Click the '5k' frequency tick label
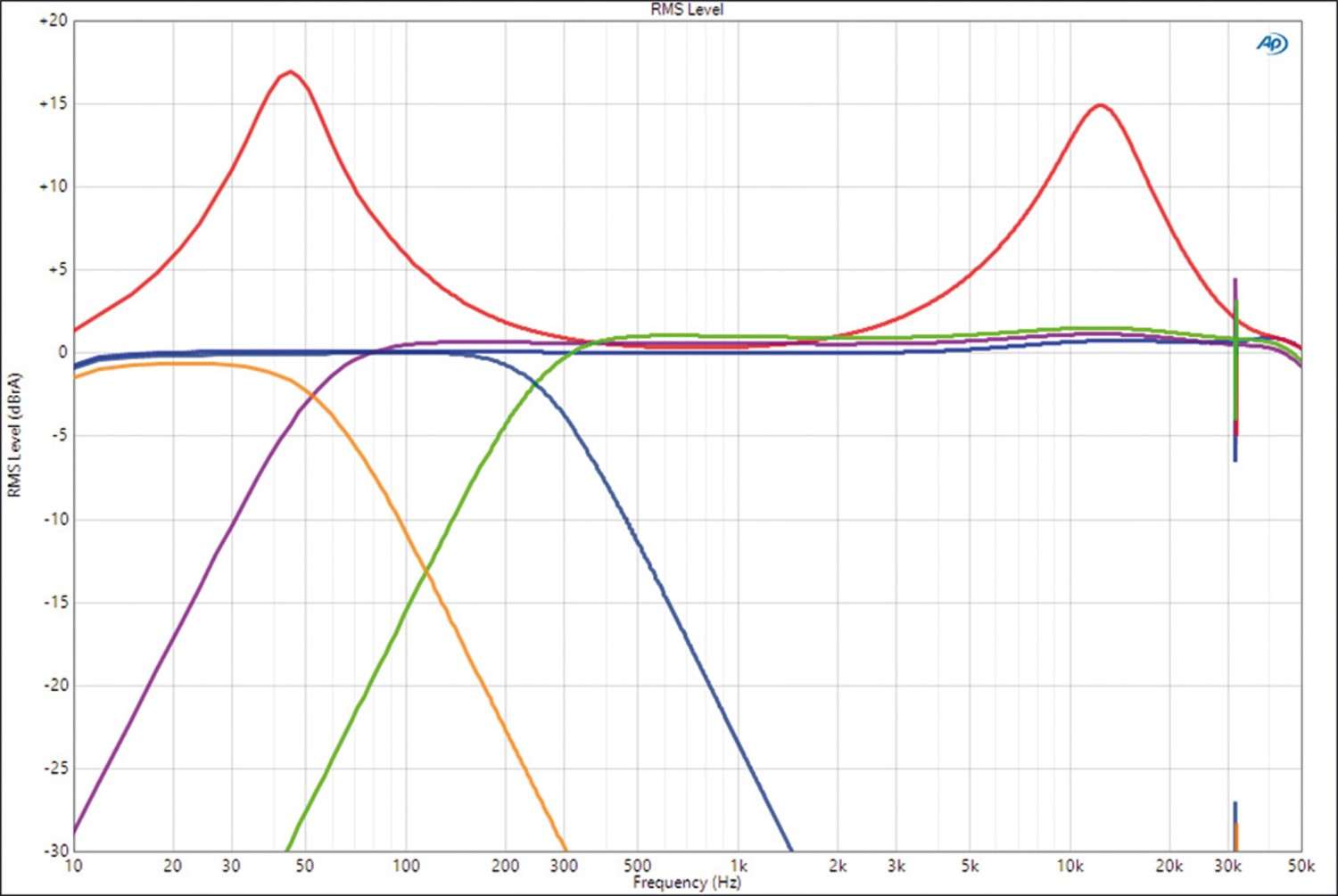Screen dimensions: 1338x896 (x=970, y=866)
